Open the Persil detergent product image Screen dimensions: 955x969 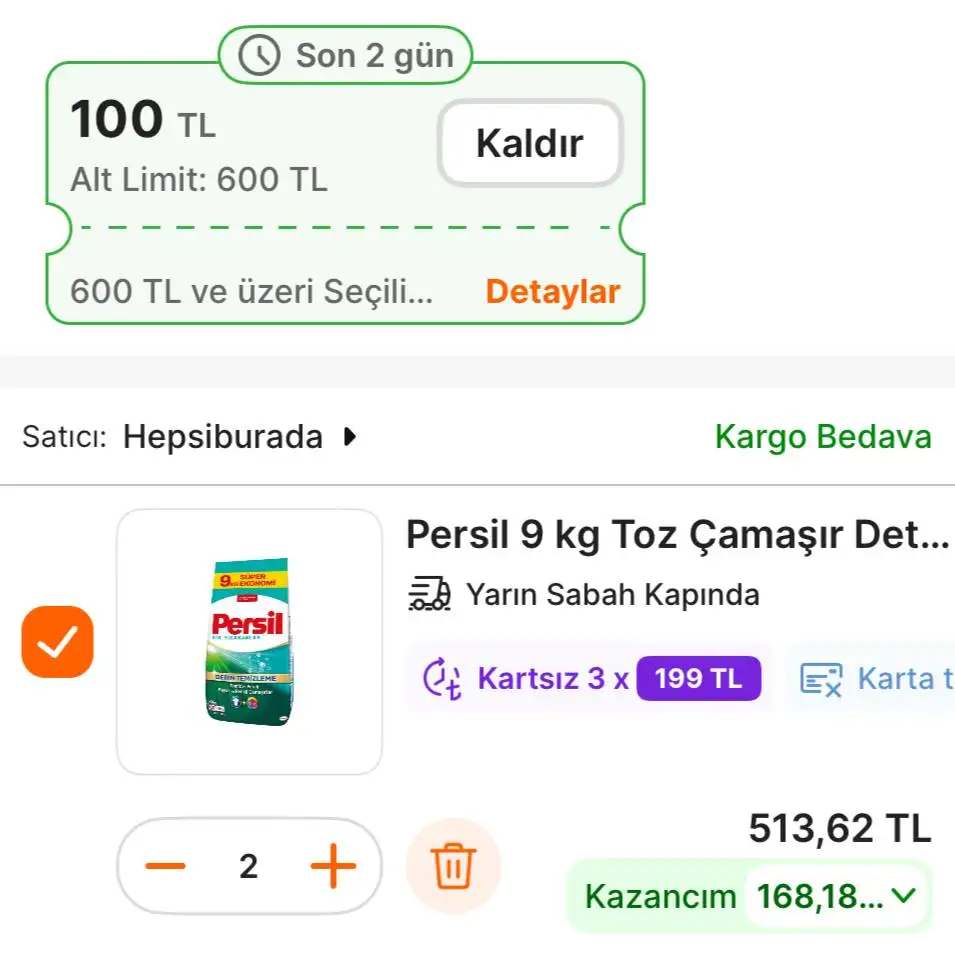point(249,641)
